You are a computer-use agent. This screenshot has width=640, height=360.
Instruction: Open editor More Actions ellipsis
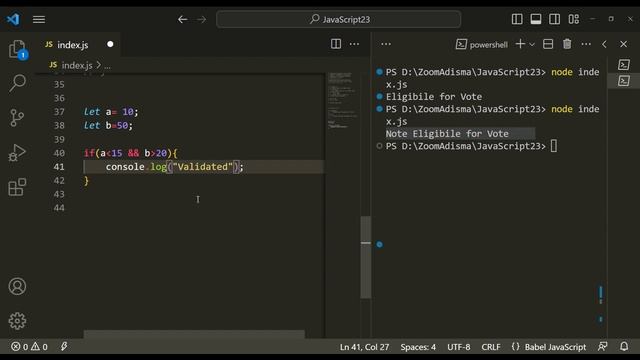(354, 44)
